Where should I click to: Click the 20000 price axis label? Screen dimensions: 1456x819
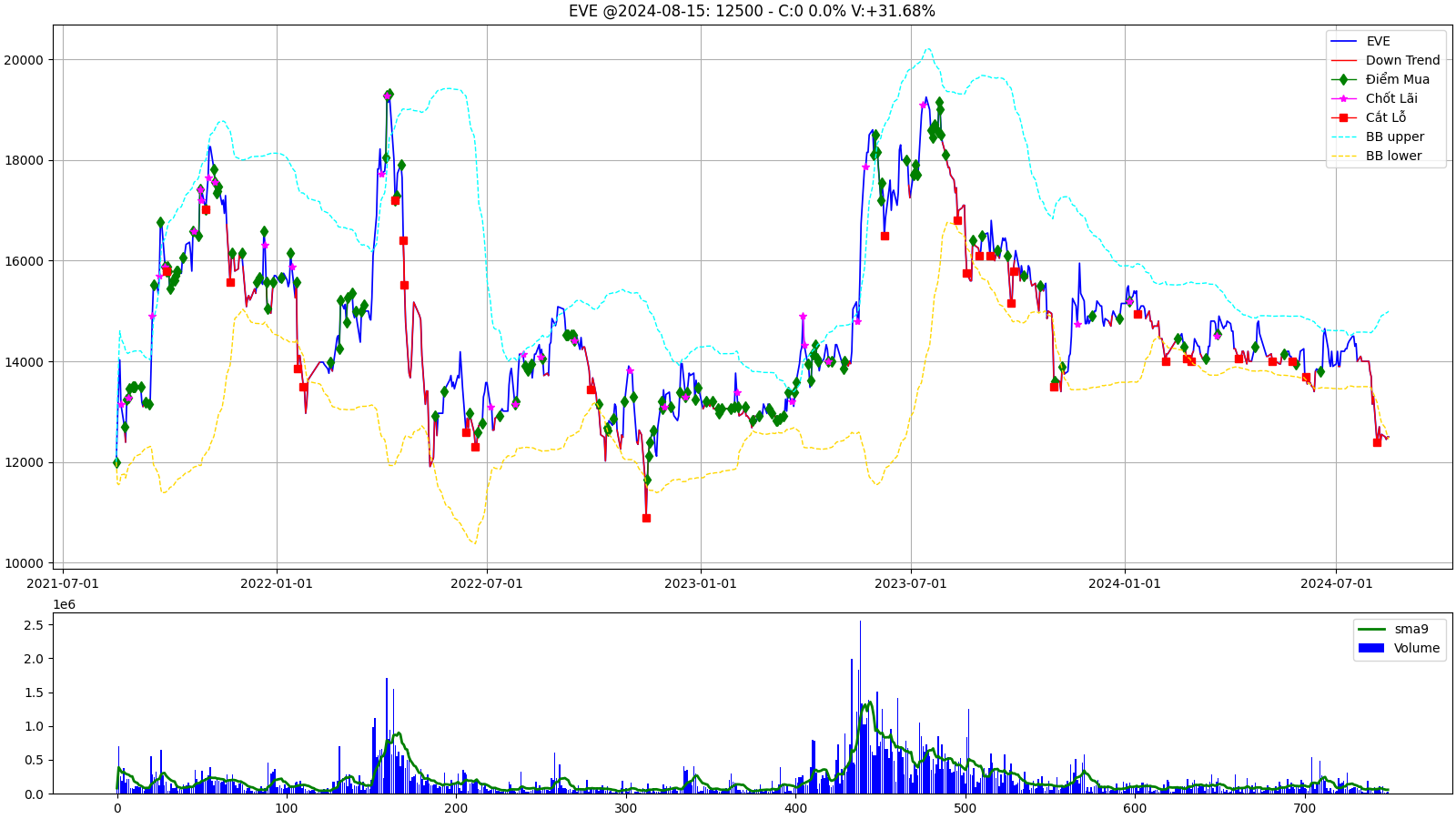25,60
